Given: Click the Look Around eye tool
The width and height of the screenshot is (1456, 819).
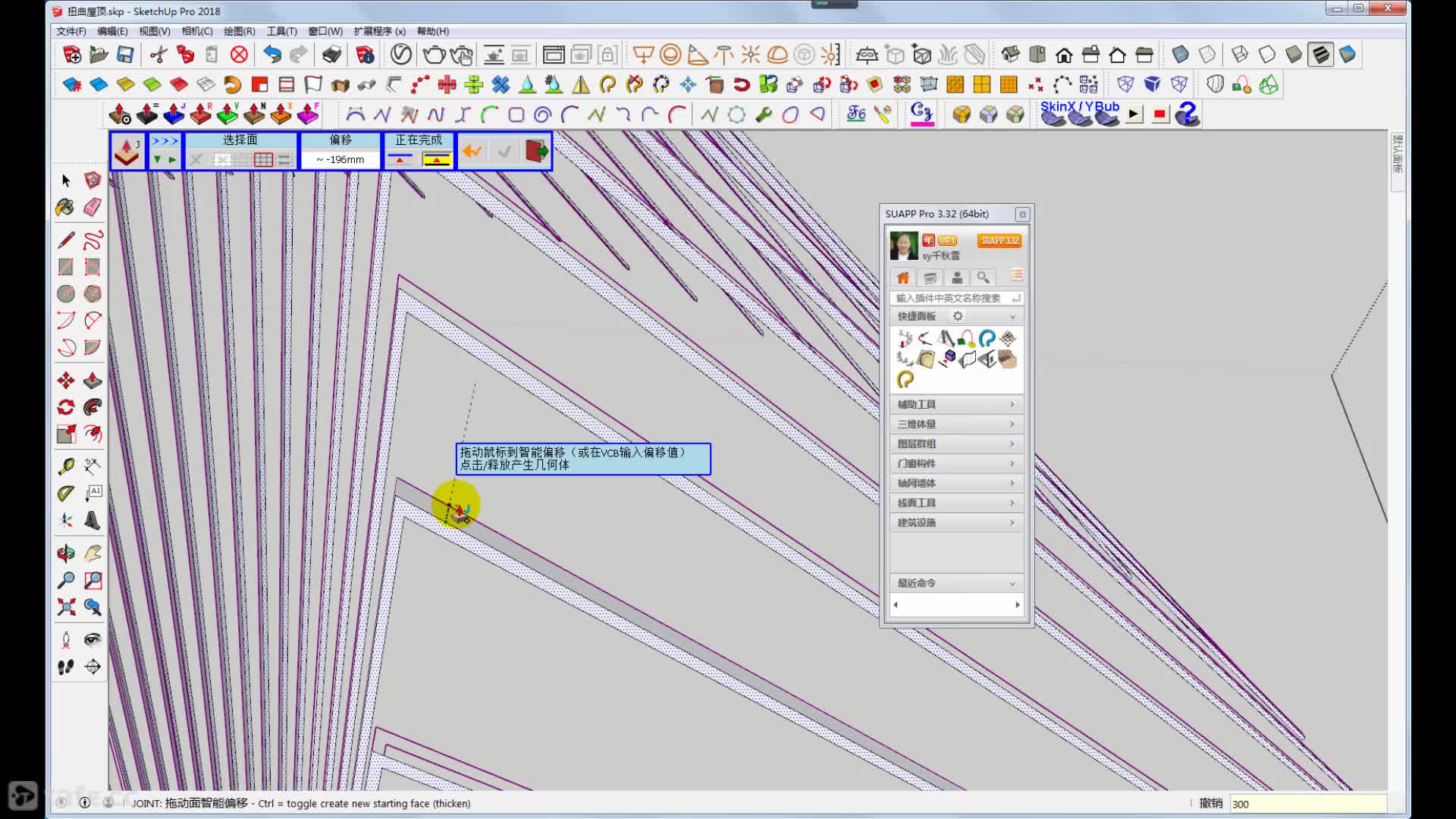Looking at the screenshot, I should tap(93, 640).
